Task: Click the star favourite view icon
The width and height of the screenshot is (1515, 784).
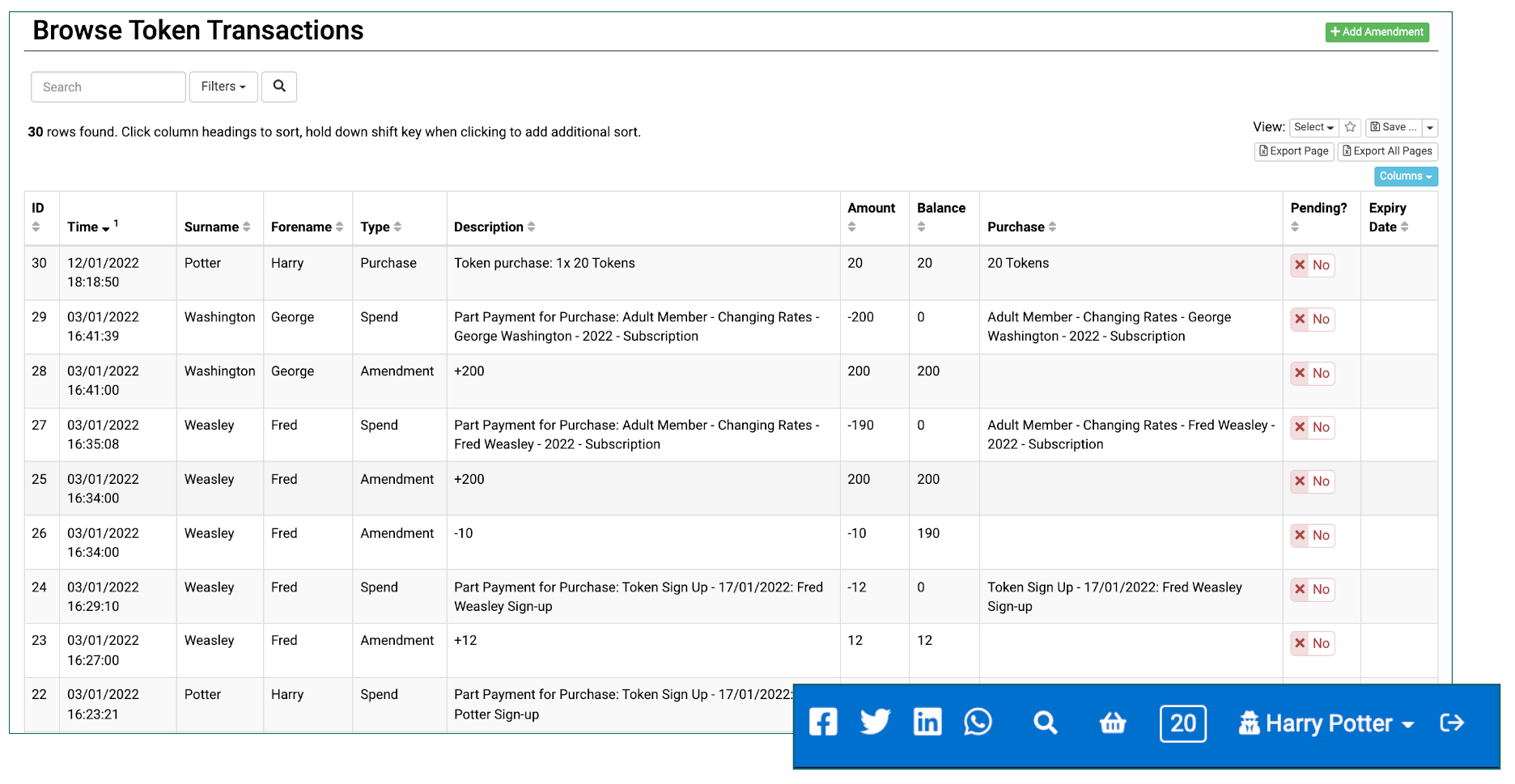Action: [1350, 128]
